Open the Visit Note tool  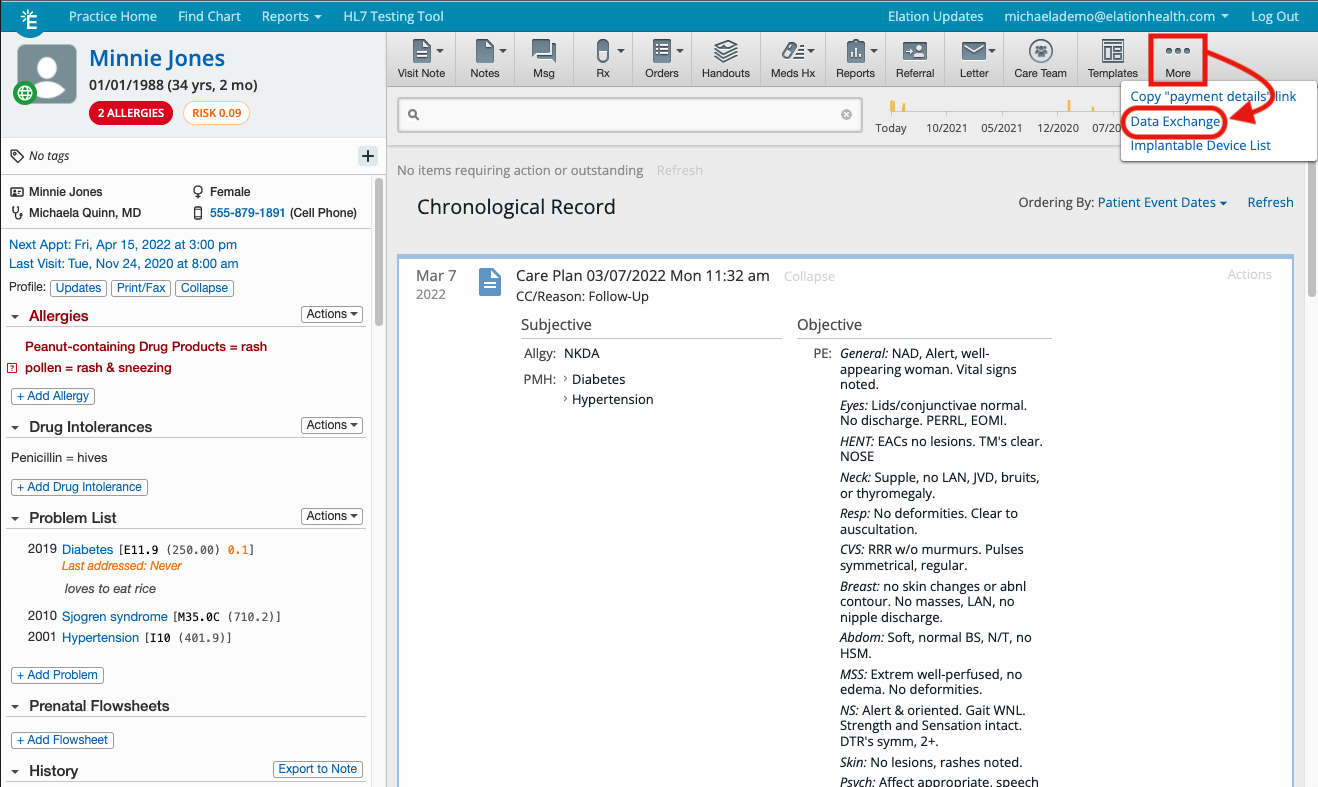(421, 58)
